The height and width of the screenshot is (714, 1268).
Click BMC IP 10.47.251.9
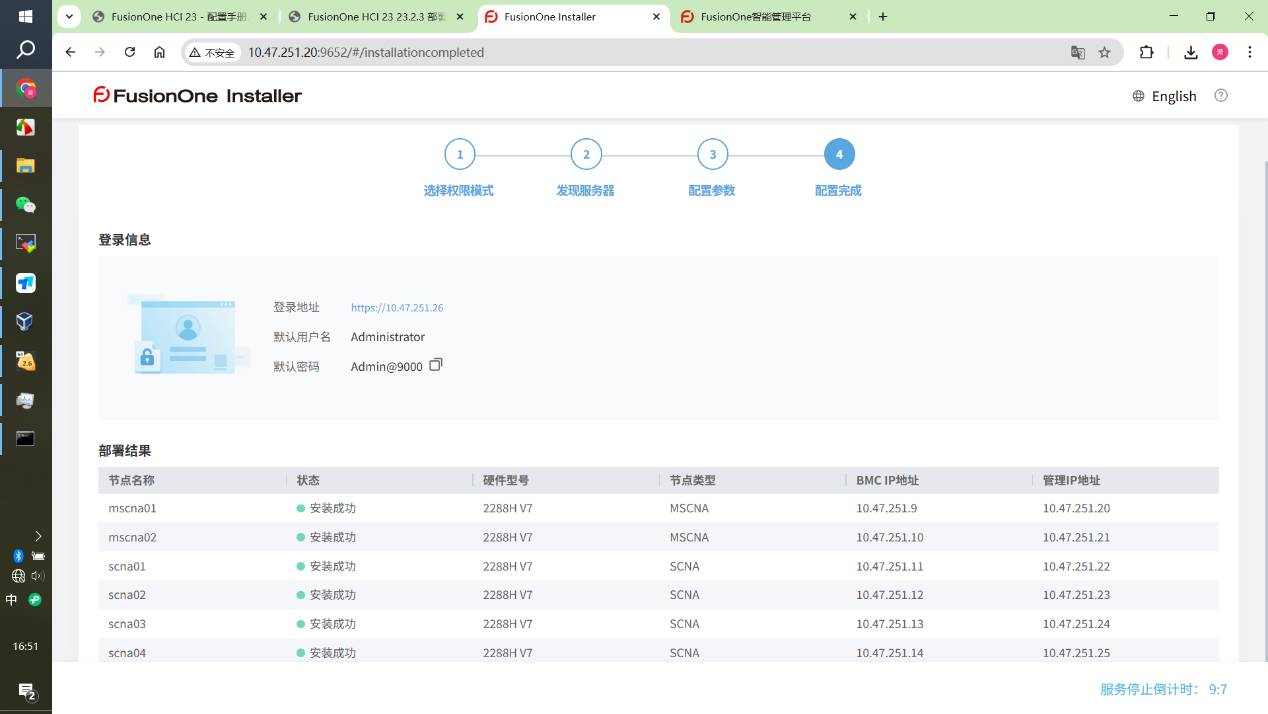point(886,508)
